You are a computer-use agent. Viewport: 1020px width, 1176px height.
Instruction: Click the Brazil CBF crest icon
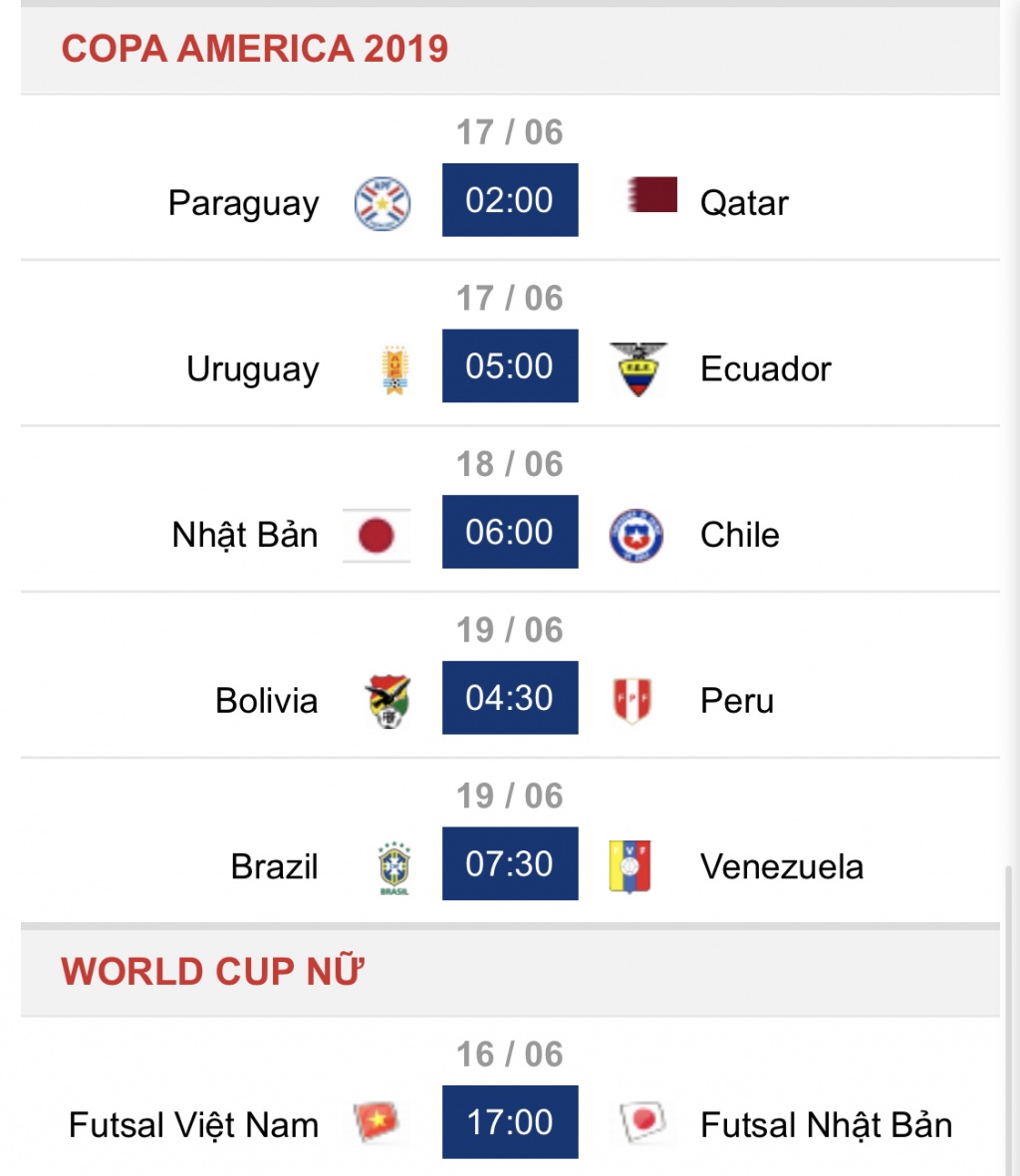(394, 867)
